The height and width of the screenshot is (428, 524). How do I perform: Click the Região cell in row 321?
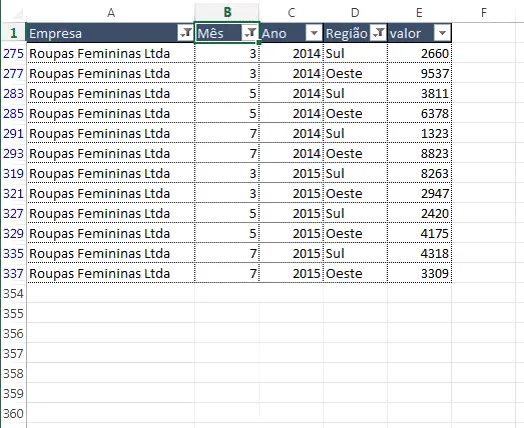355,193
